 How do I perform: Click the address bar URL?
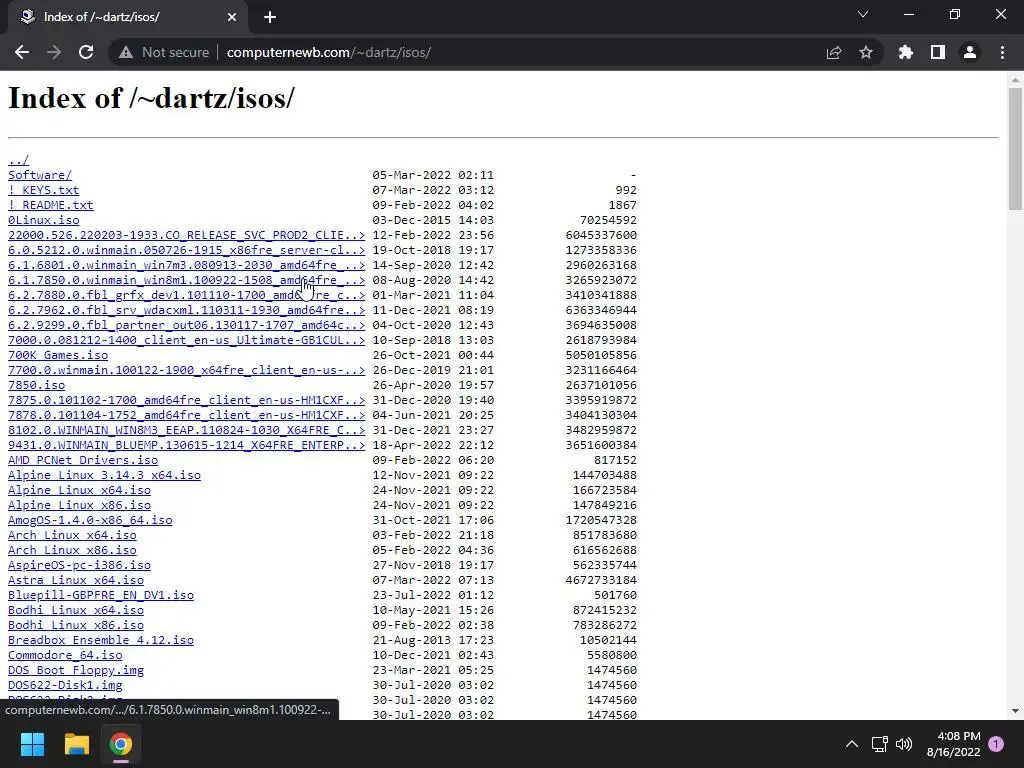coord(328,52)
